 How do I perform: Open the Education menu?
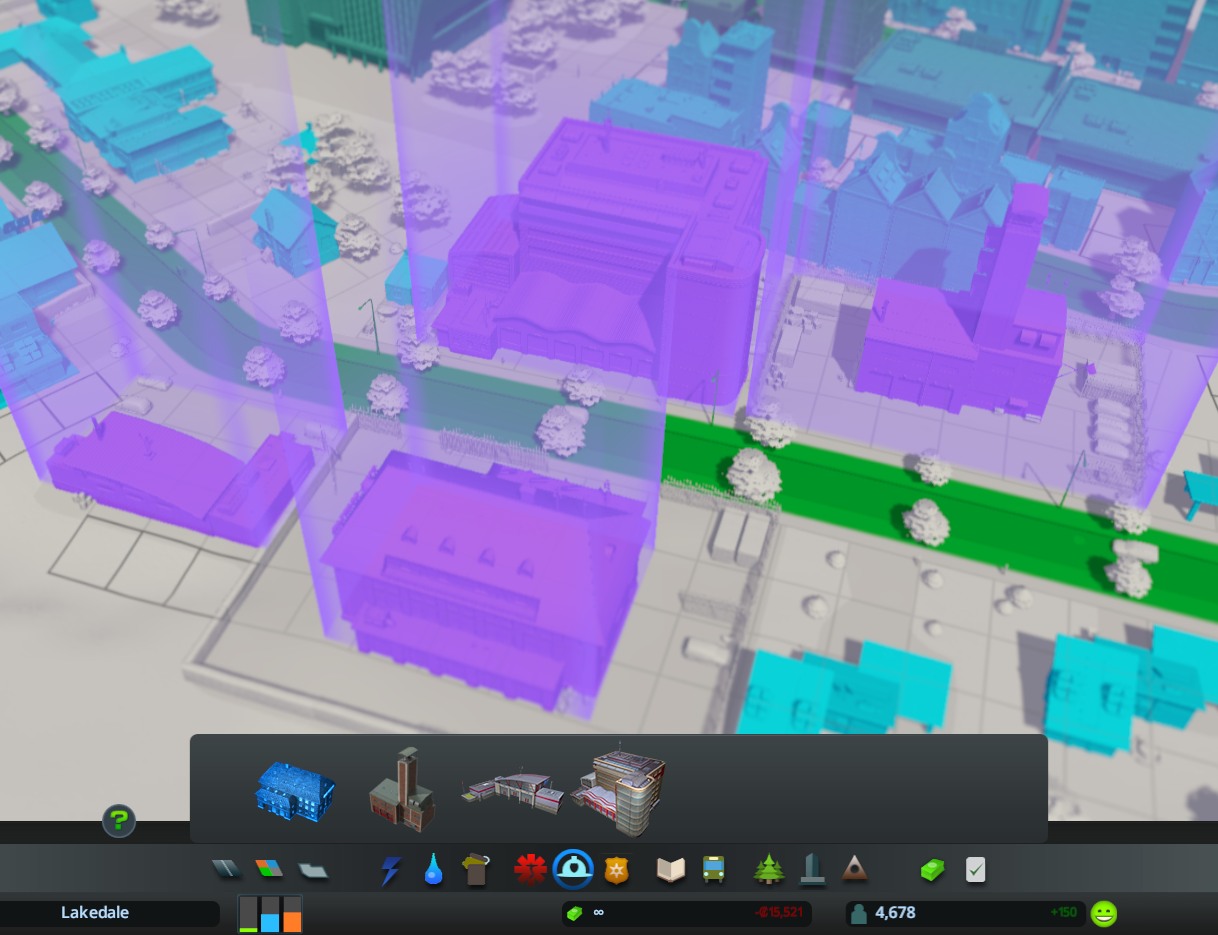(670, 870)
